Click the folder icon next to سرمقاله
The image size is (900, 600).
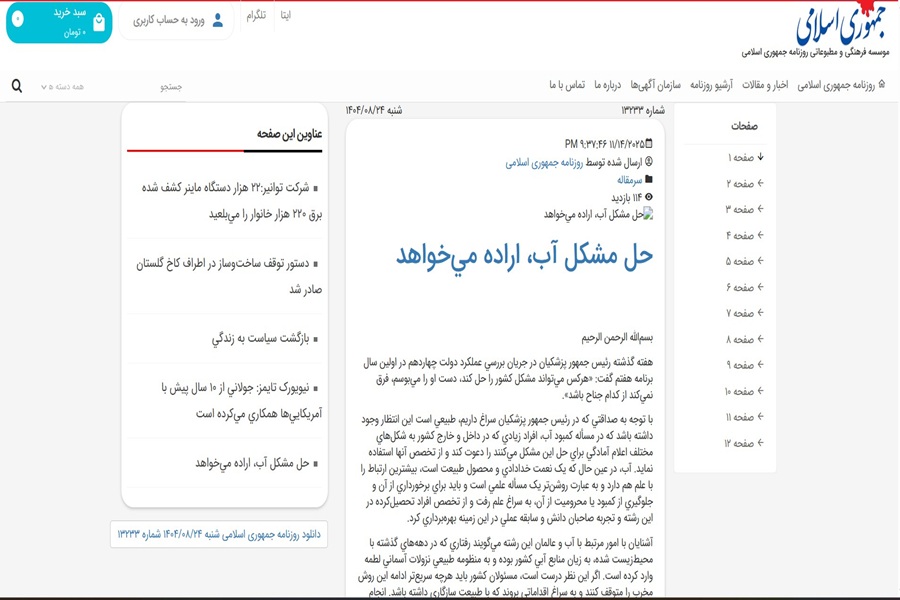point(649,180)
